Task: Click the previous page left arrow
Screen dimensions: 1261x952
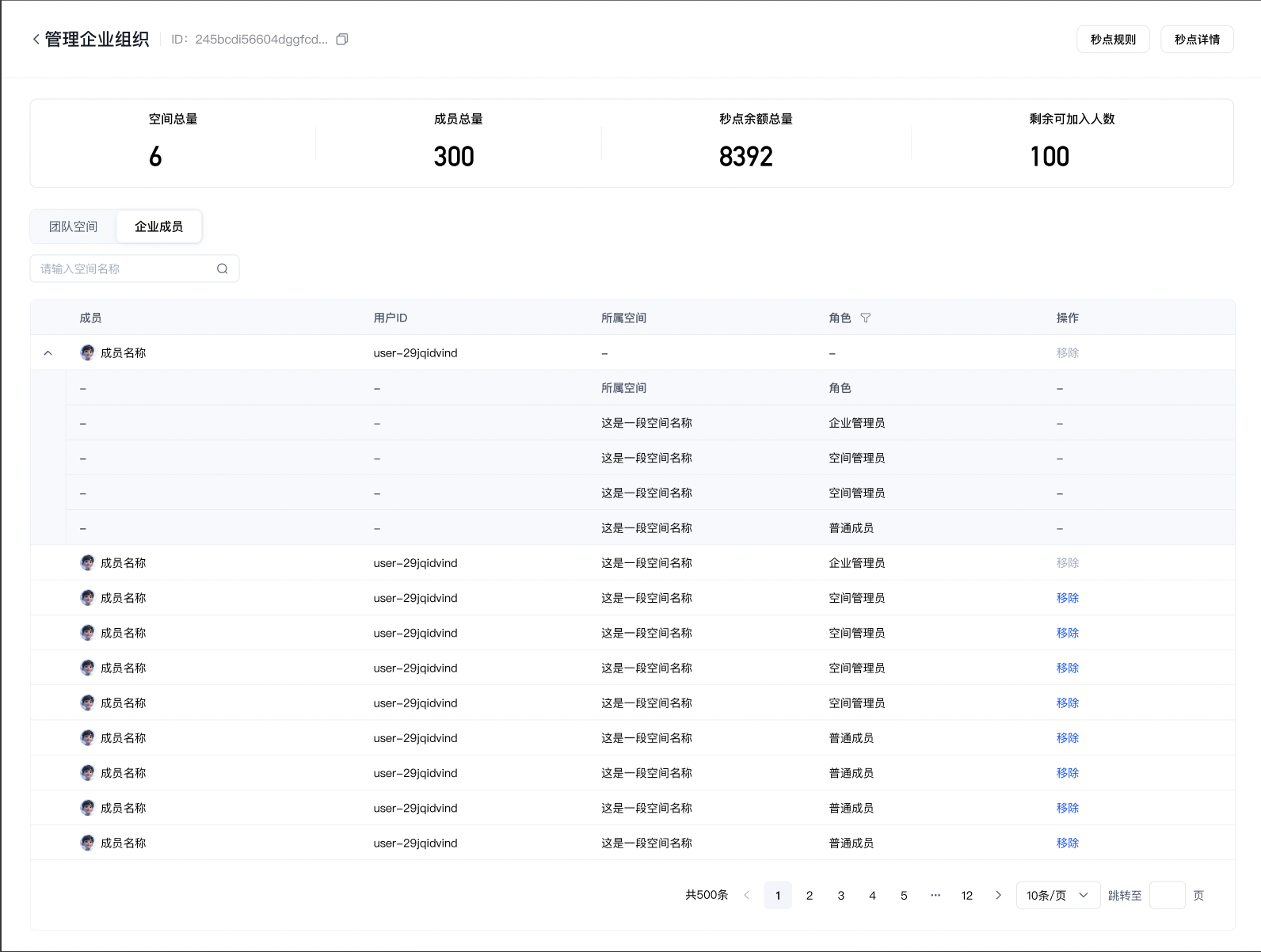Action: click(747, 895)
